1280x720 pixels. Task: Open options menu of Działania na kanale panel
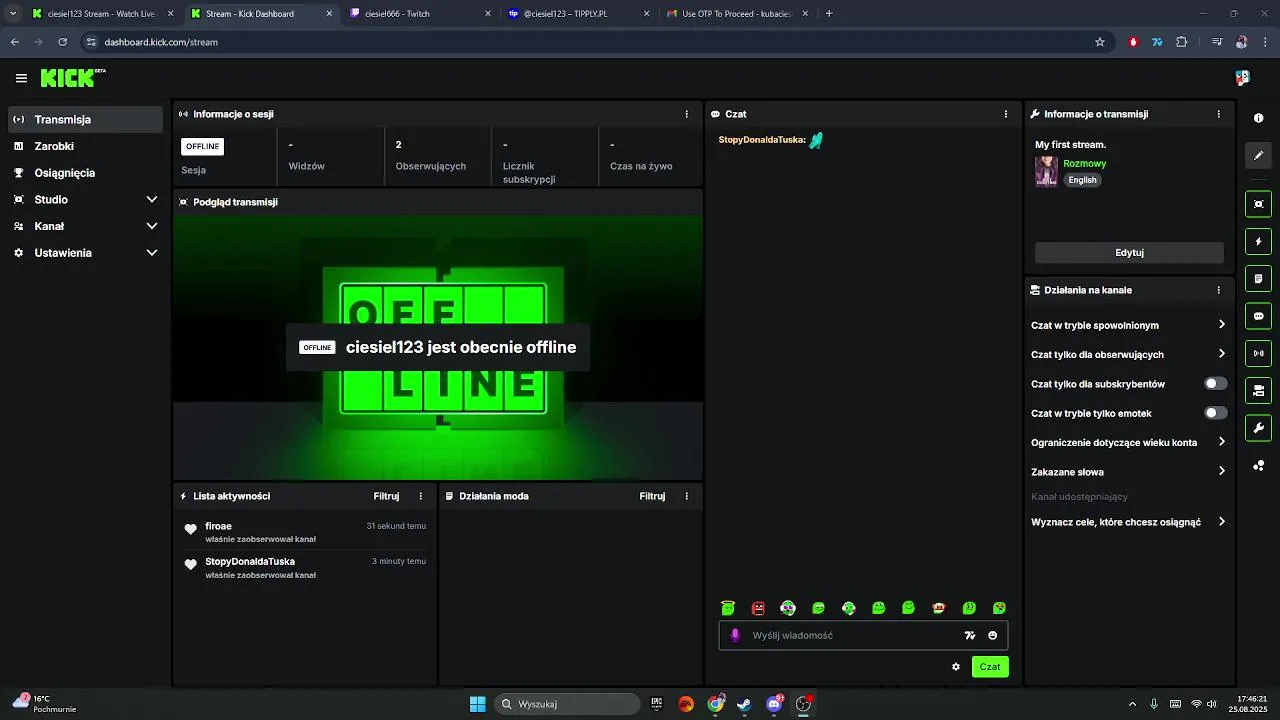[1218, 290]
